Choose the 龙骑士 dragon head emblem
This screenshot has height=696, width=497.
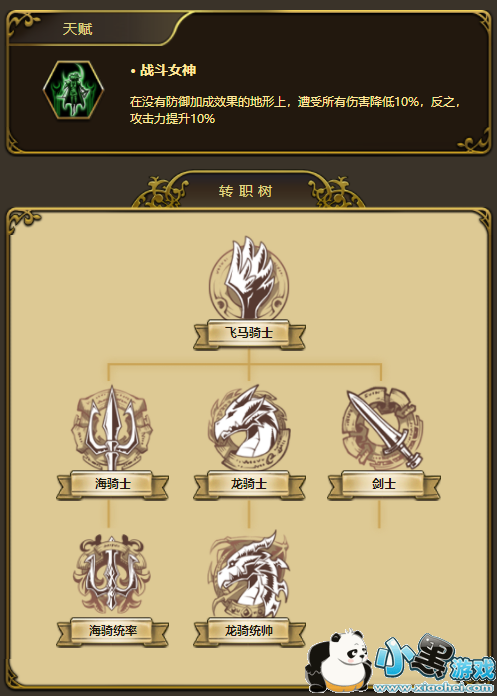click(x=249, y=428)
